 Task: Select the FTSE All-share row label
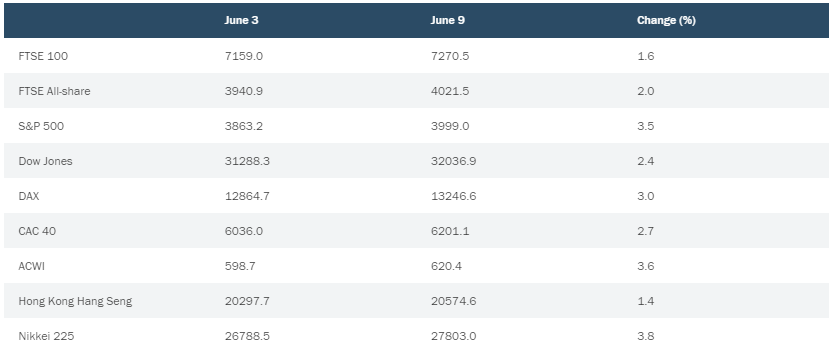pyautogui.click(x=54, y=91)
